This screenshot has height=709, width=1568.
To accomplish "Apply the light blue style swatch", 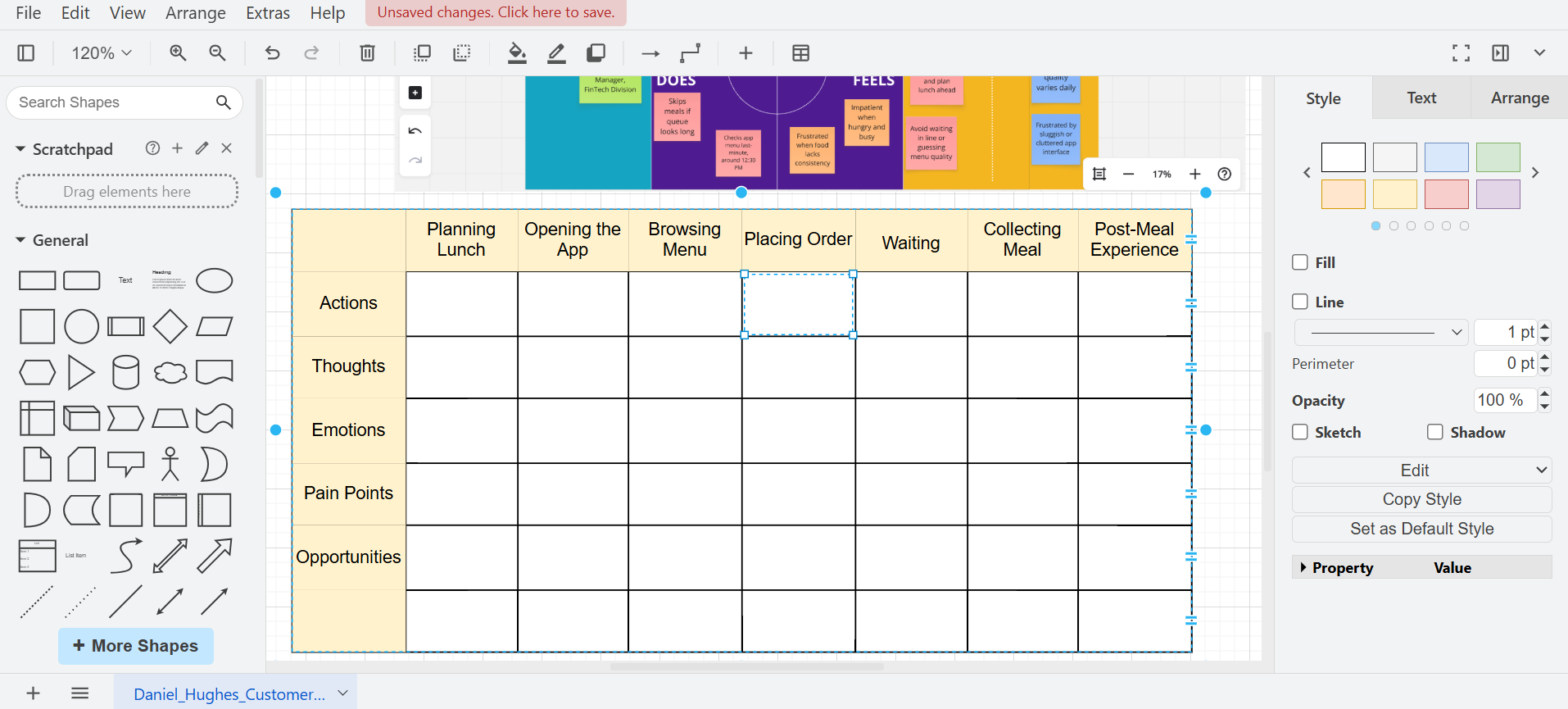I will point(1446,157).
